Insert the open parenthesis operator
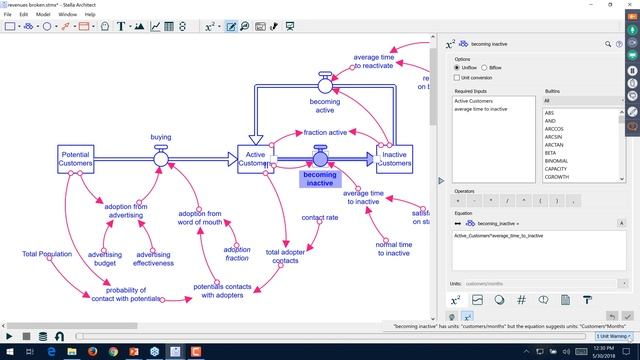This screenshot has width=640, height=360. coord(540,200)
